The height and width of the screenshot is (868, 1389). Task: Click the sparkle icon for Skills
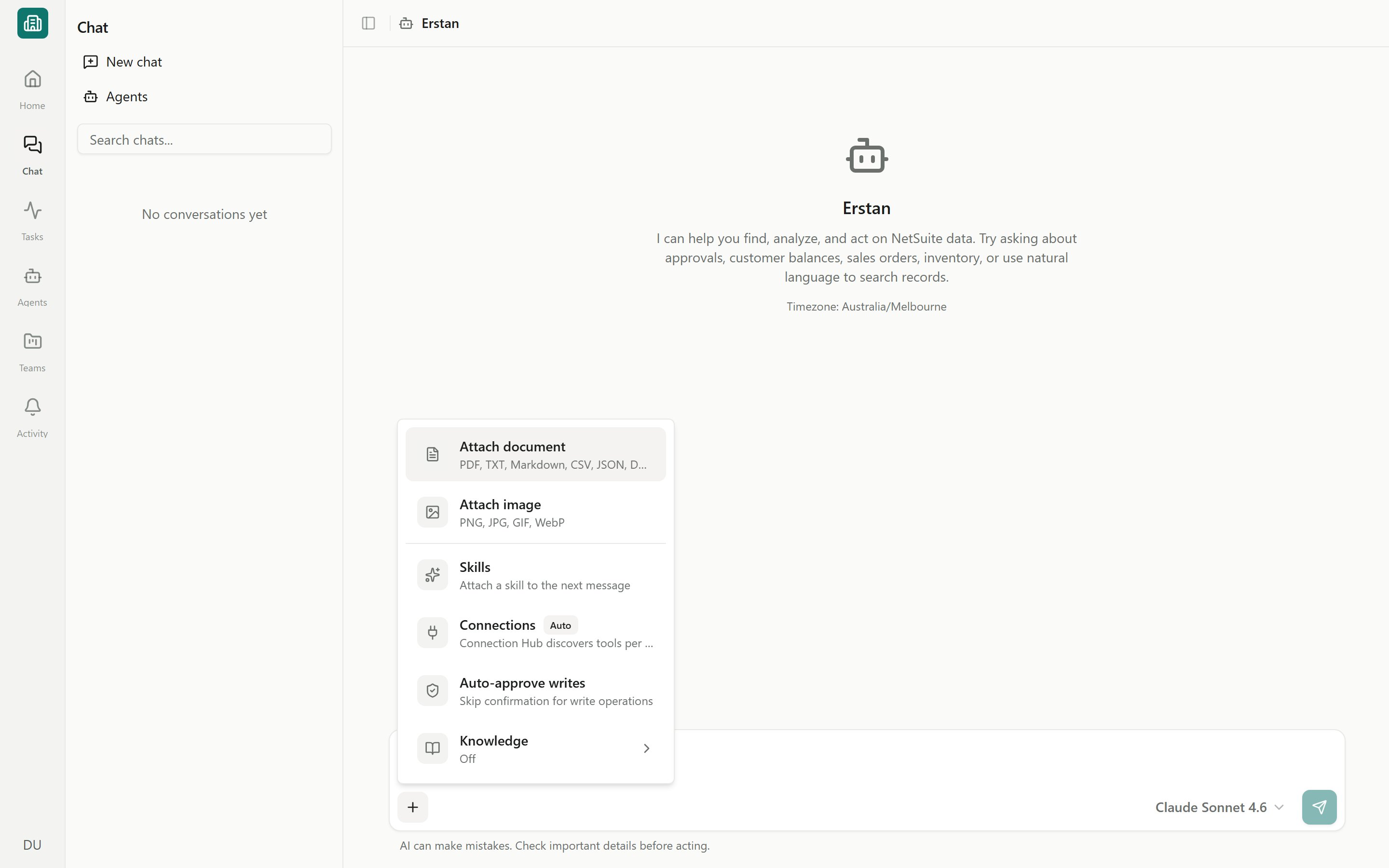pos(432,575)
